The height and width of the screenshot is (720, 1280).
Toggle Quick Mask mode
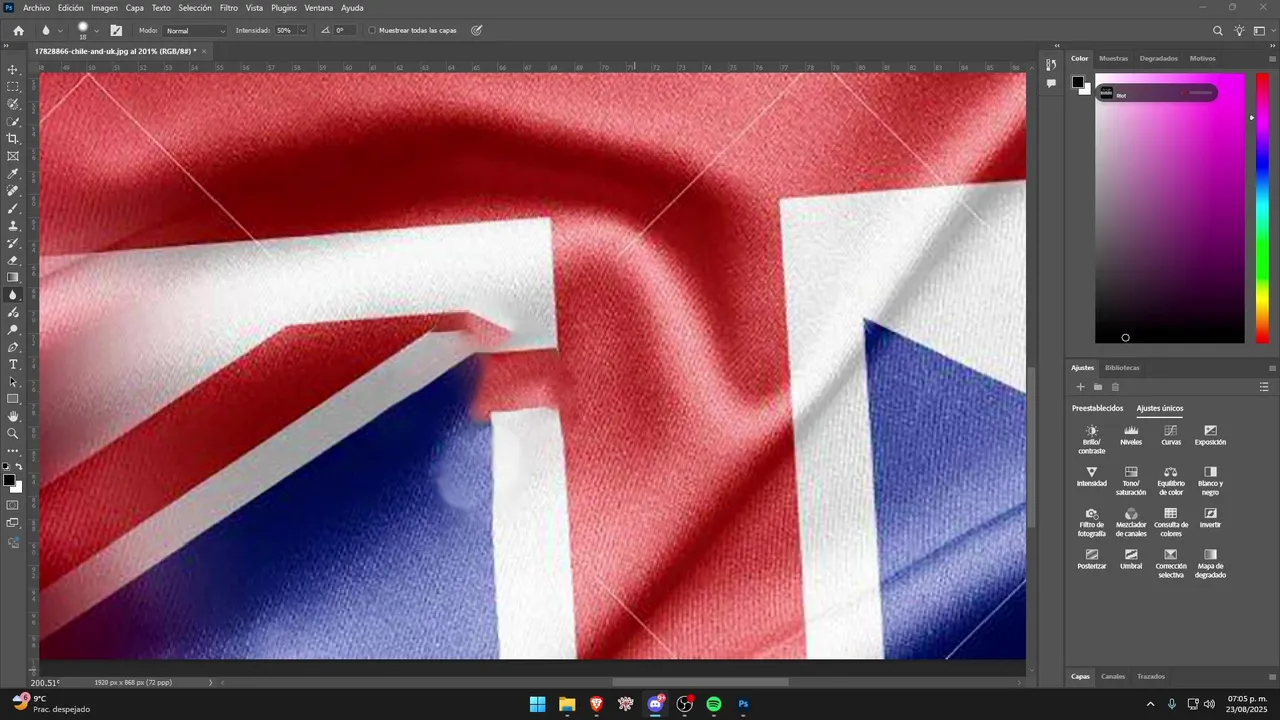13,505
